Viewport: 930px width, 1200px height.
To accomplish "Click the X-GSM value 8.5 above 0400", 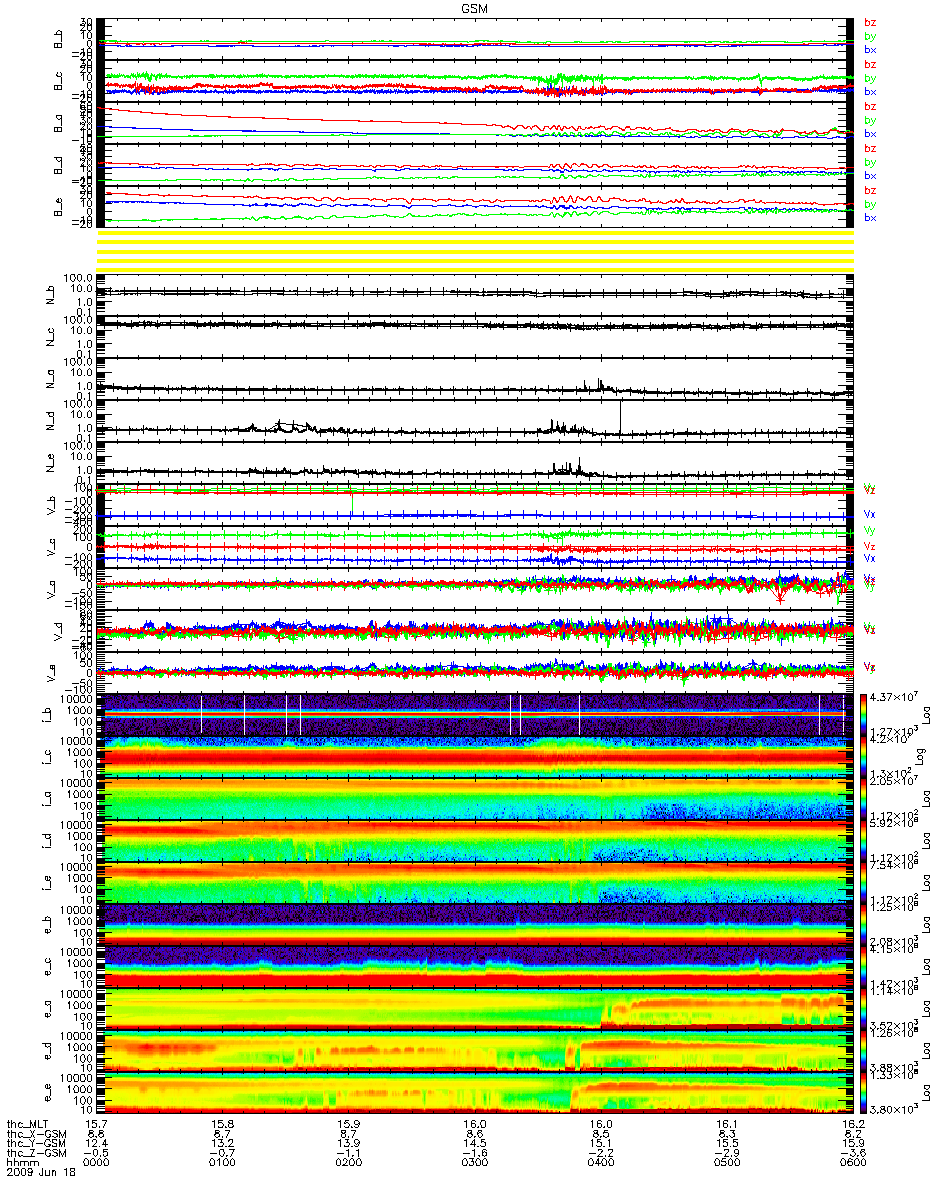I will pos(600,1132).
